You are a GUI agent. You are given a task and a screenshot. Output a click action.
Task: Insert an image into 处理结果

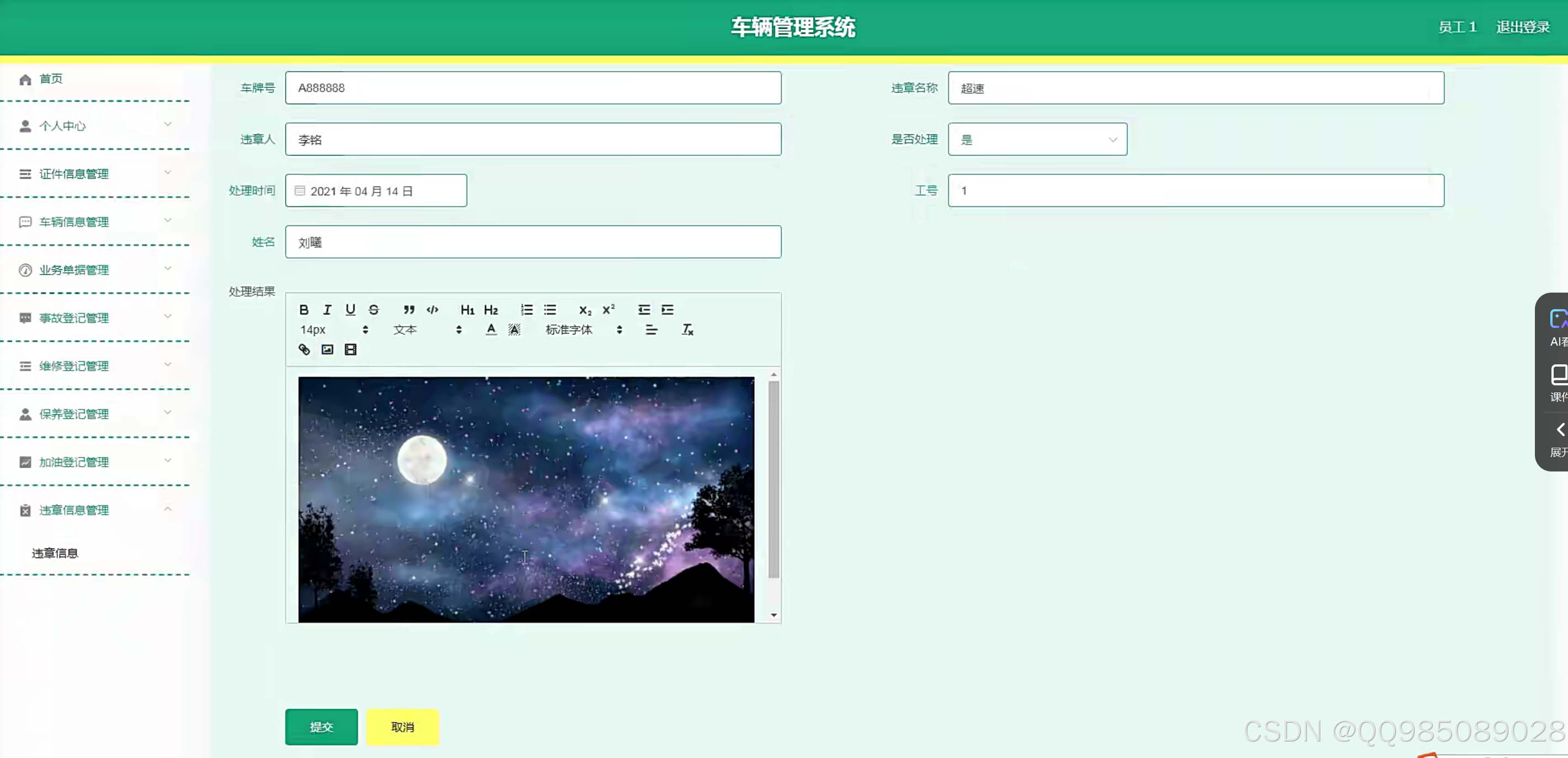coord(328,349)
